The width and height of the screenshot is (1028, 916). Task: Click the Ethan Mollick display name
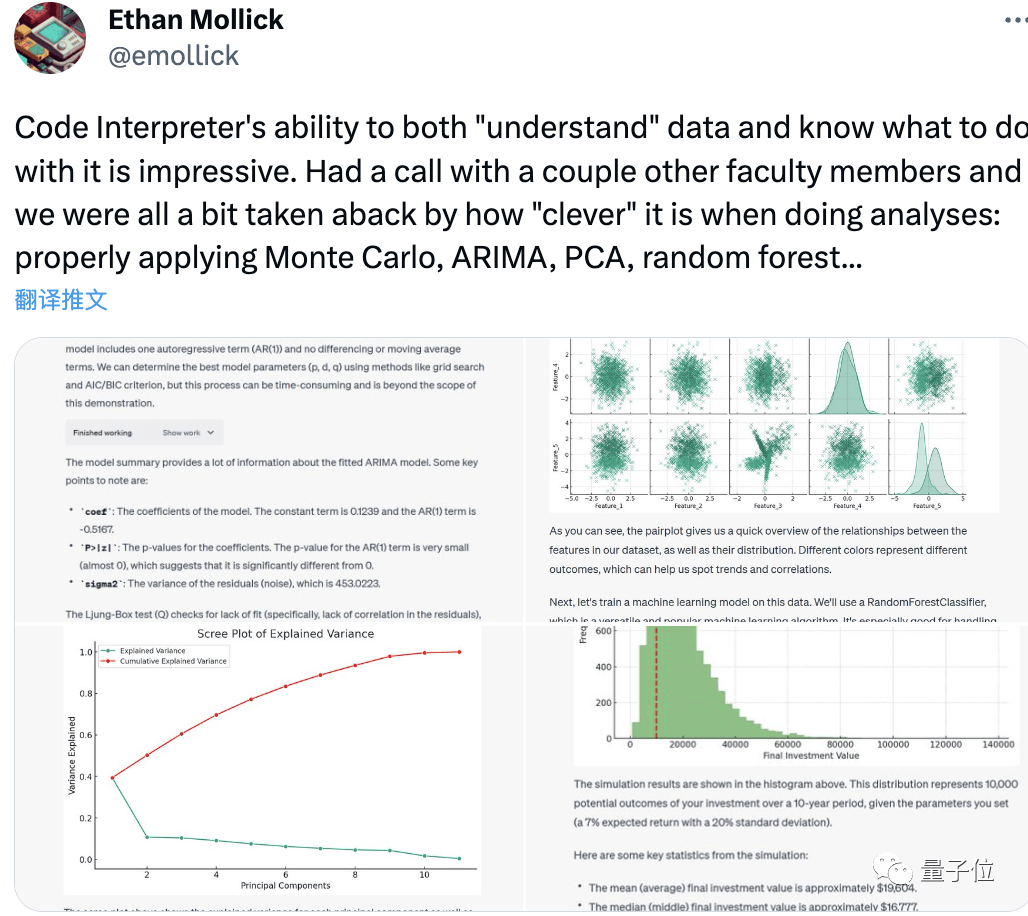click(195, 20)
